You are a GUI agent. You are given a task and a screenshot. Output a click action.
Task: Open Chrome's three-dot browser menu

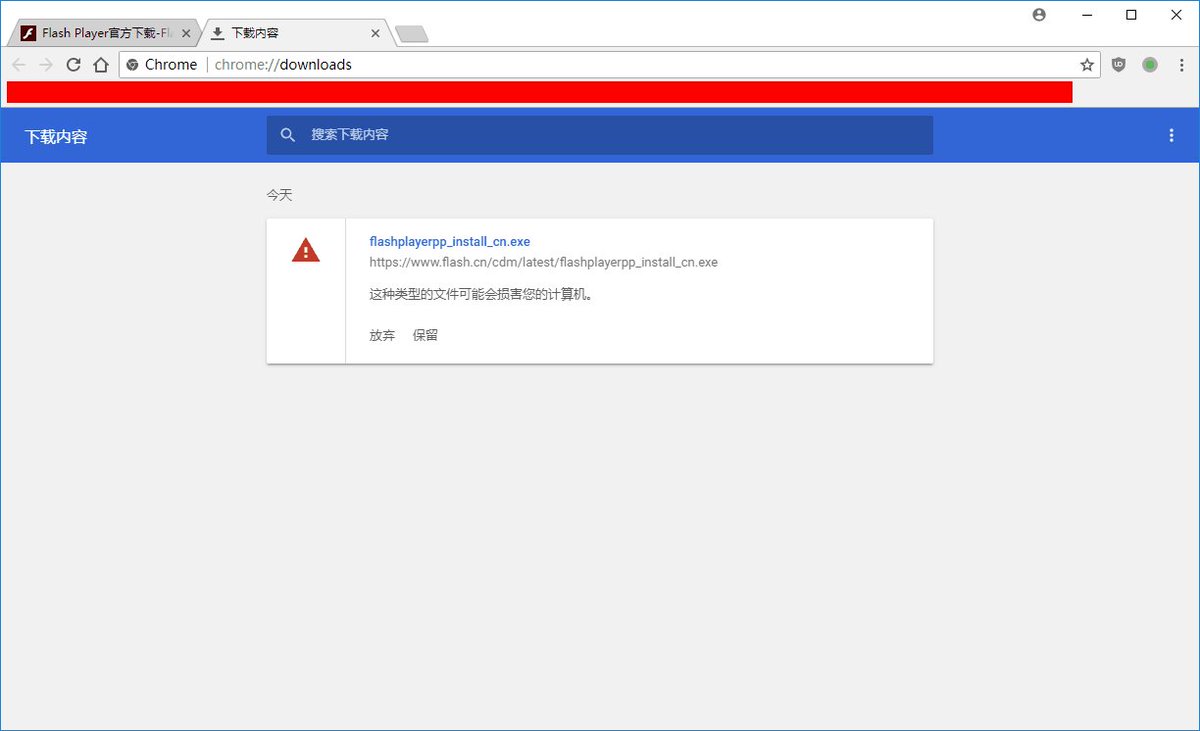pos(1180,64)
